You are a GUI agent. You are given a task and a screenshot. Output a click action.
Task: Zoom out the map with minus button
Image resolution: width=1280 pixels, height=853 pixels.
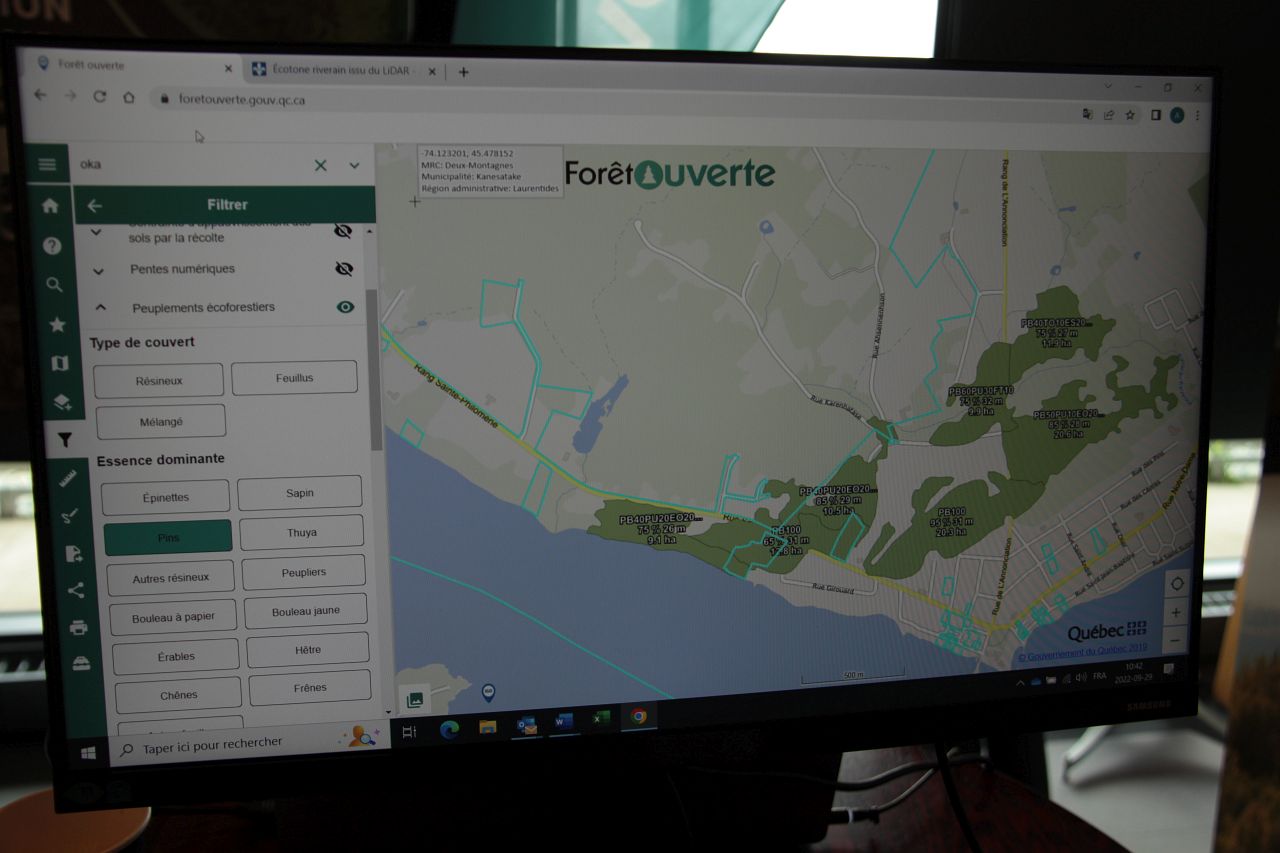point(1176,639)
